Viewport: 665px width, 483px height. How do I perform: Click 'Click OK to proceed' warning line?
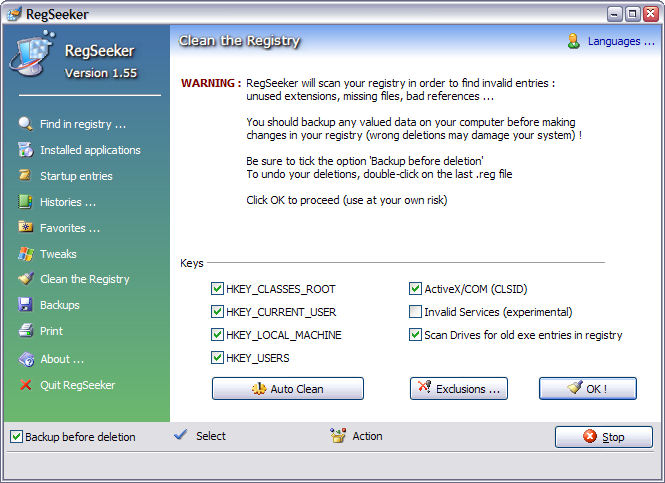[346, 200]
